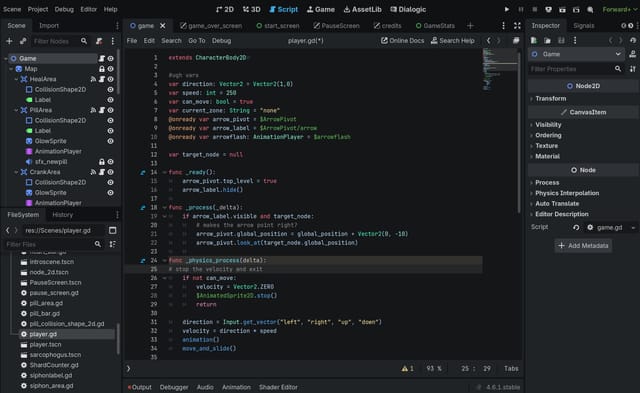
Task: Toggle FileSystem split mode icon
Action: (x=113, y=231)
